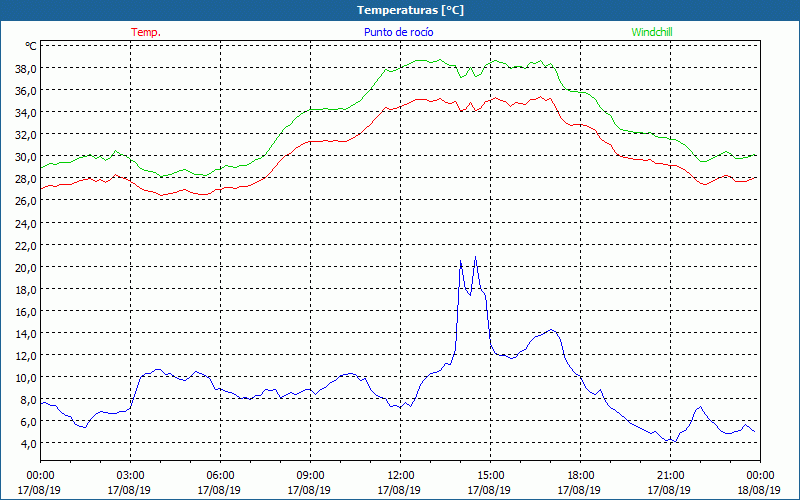
Task: Click the '24,0' y-axis value
Action: (25, 223)
